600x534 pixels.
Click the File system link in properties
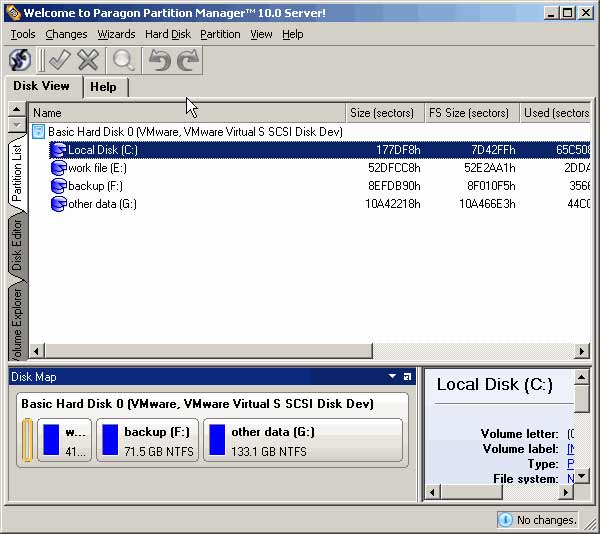coord(570,479)
